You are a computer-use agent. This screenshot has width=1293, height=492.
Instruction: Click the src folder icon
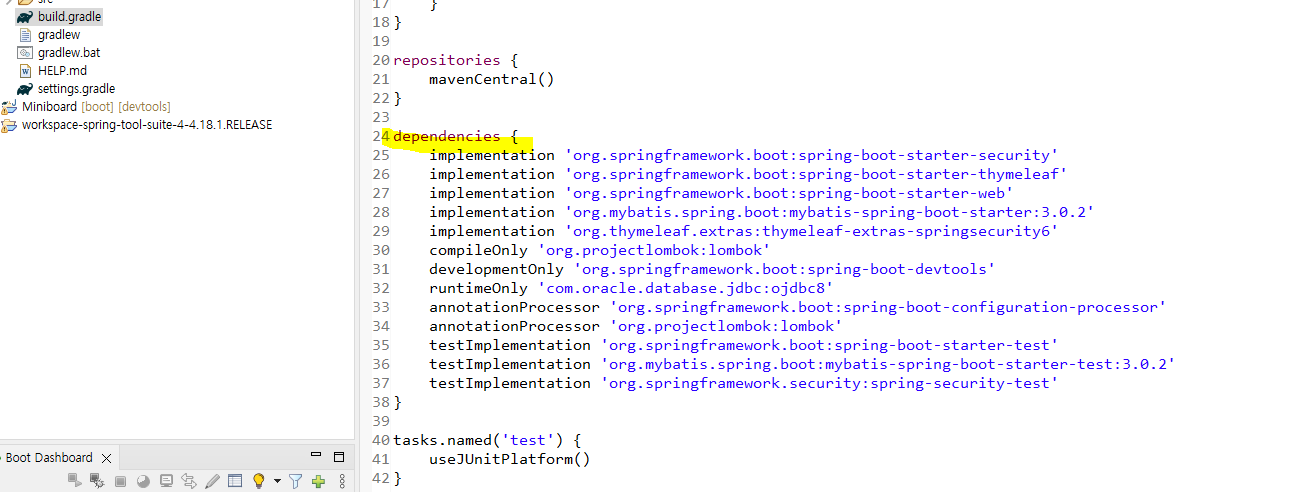point(26,2)
